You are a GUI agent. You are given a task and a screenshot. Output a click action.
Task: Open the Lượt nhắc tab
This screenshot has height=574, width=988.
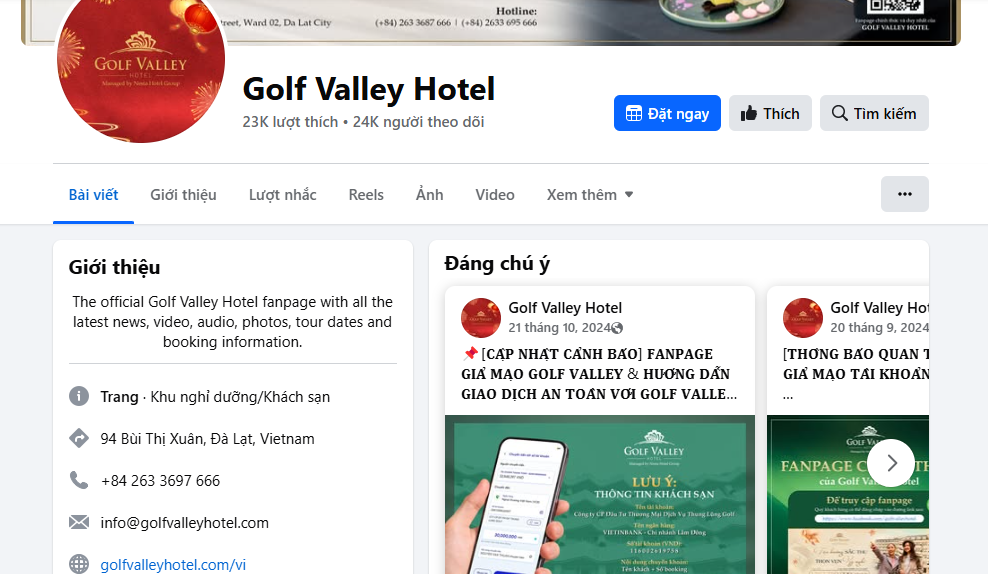pyautogui.click(x=282, y=195)
